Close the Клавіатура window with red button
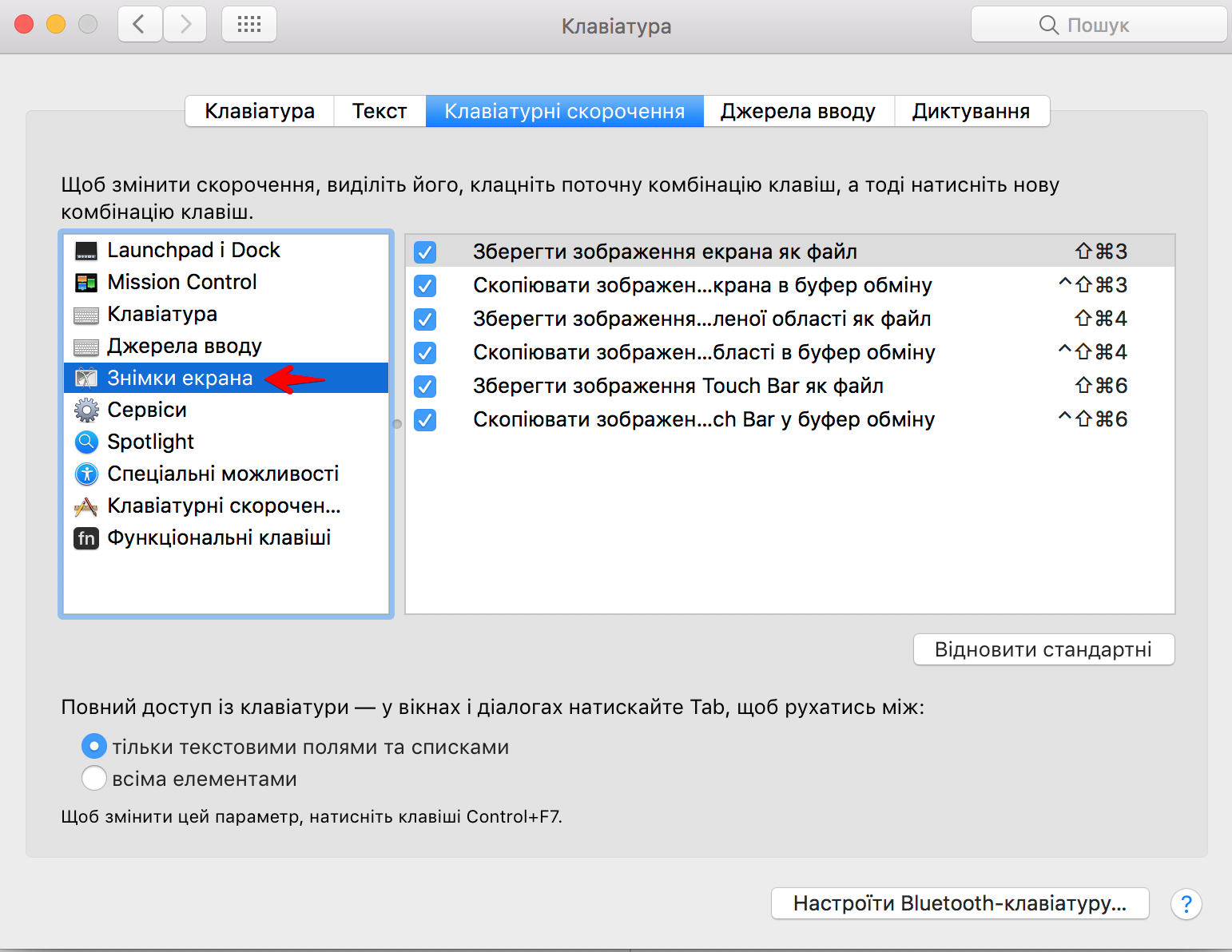The width and height of the screenshot is (1232, 952). coord(24,24)
